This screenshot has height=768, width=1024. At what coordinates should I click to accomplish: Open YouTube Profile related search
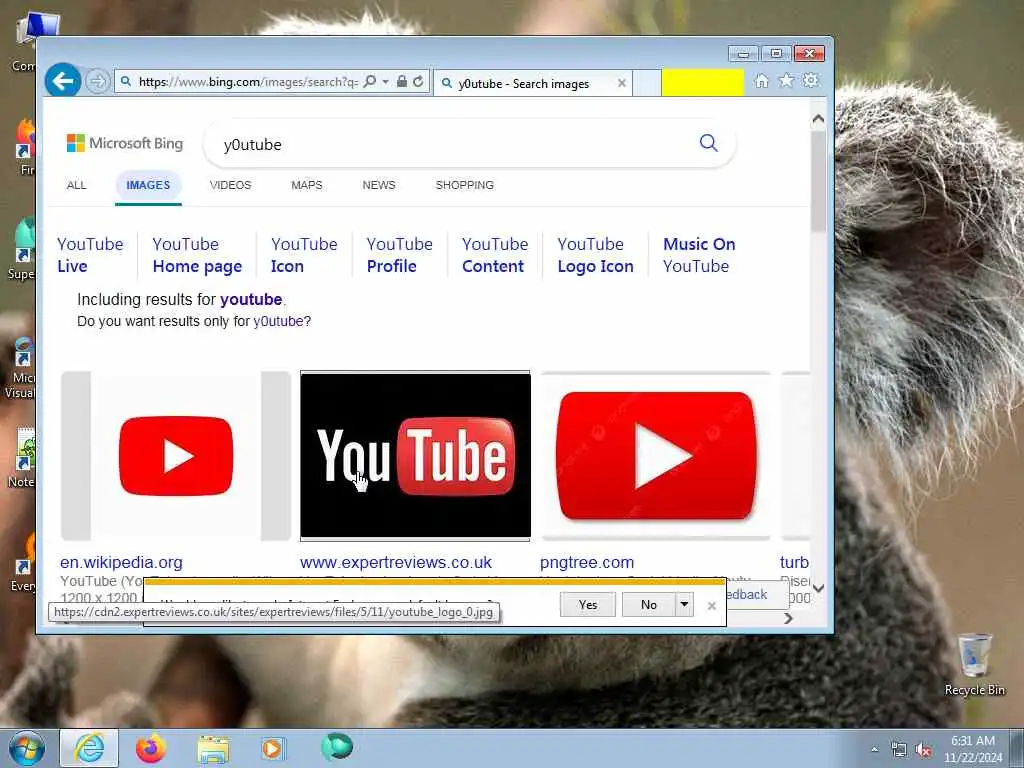pyautogui.click(x=400, y=255)
